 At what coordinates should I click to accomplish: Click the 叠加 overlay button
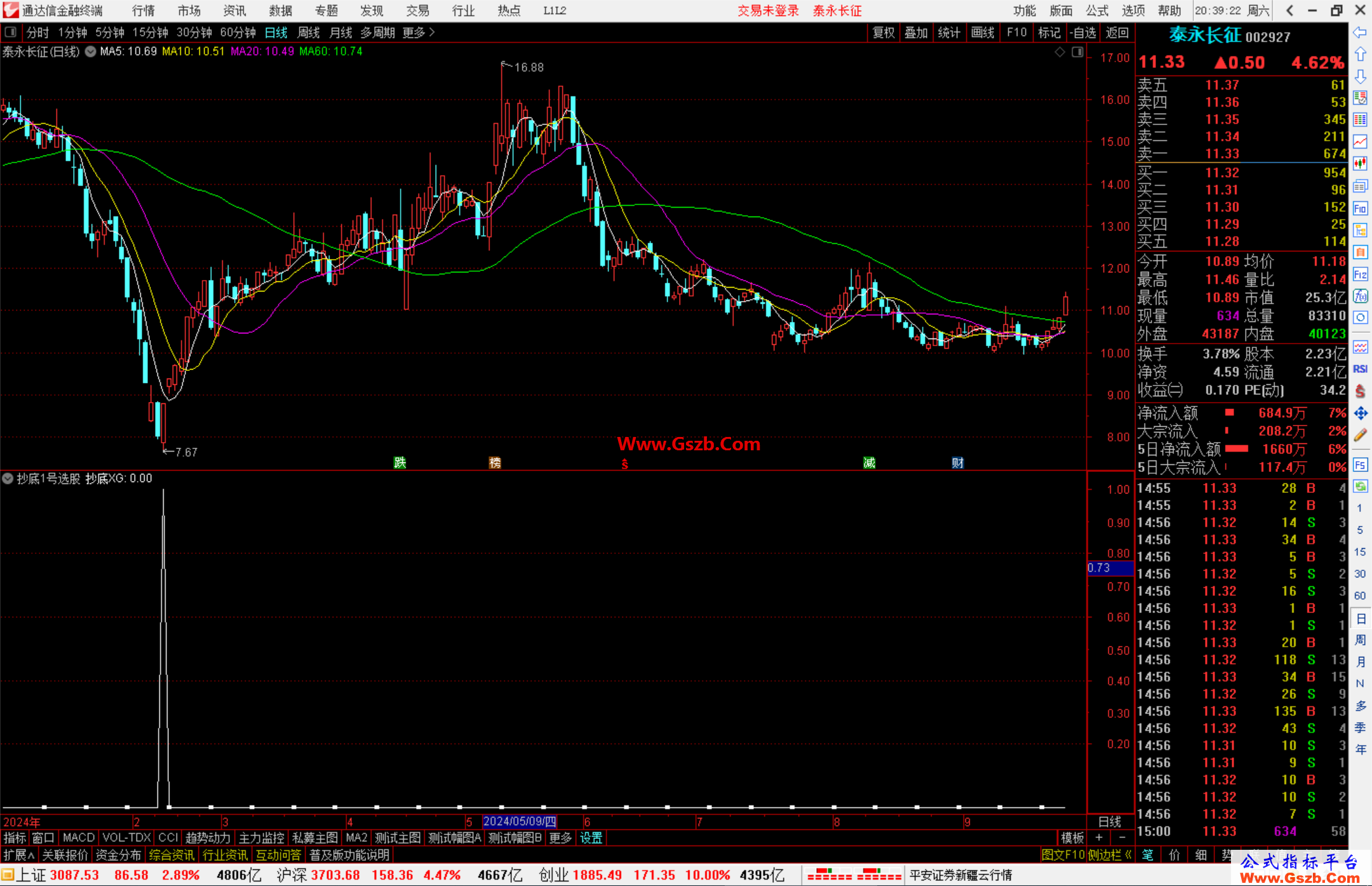(917, 32)
